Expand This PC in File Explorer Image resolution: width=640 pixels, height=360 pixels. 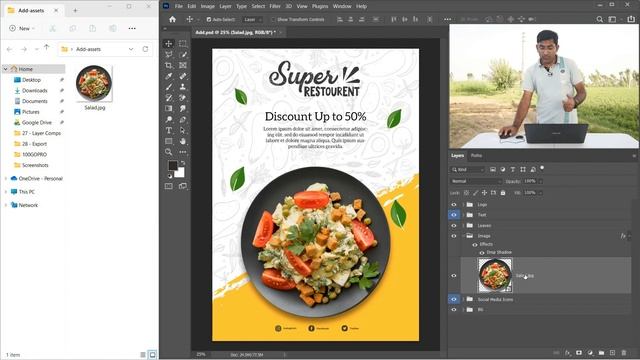(6, 192)
